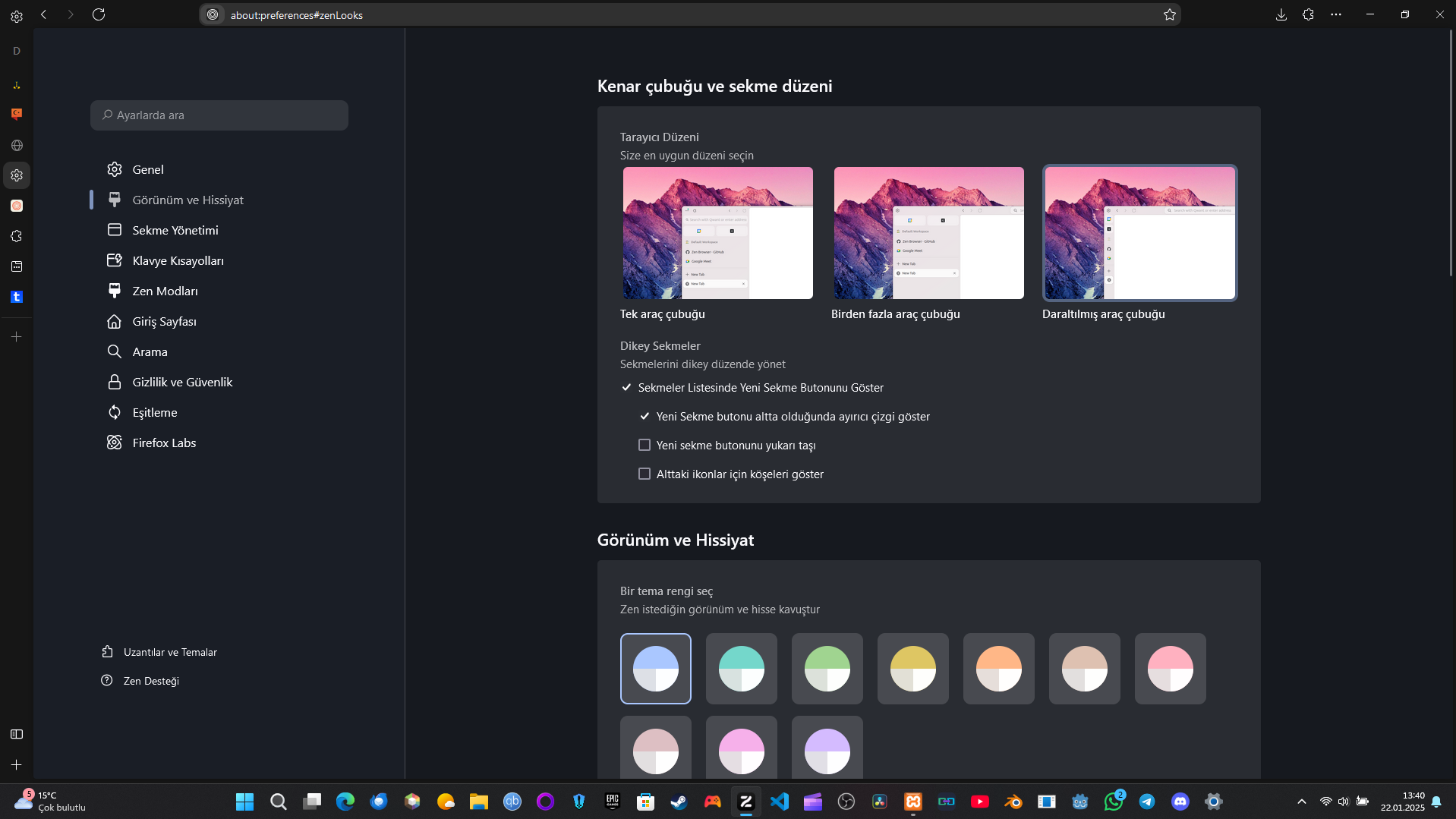Bookmark this page with the star icon
Screen dimensions: 1456x819
tap(1169, 14)
